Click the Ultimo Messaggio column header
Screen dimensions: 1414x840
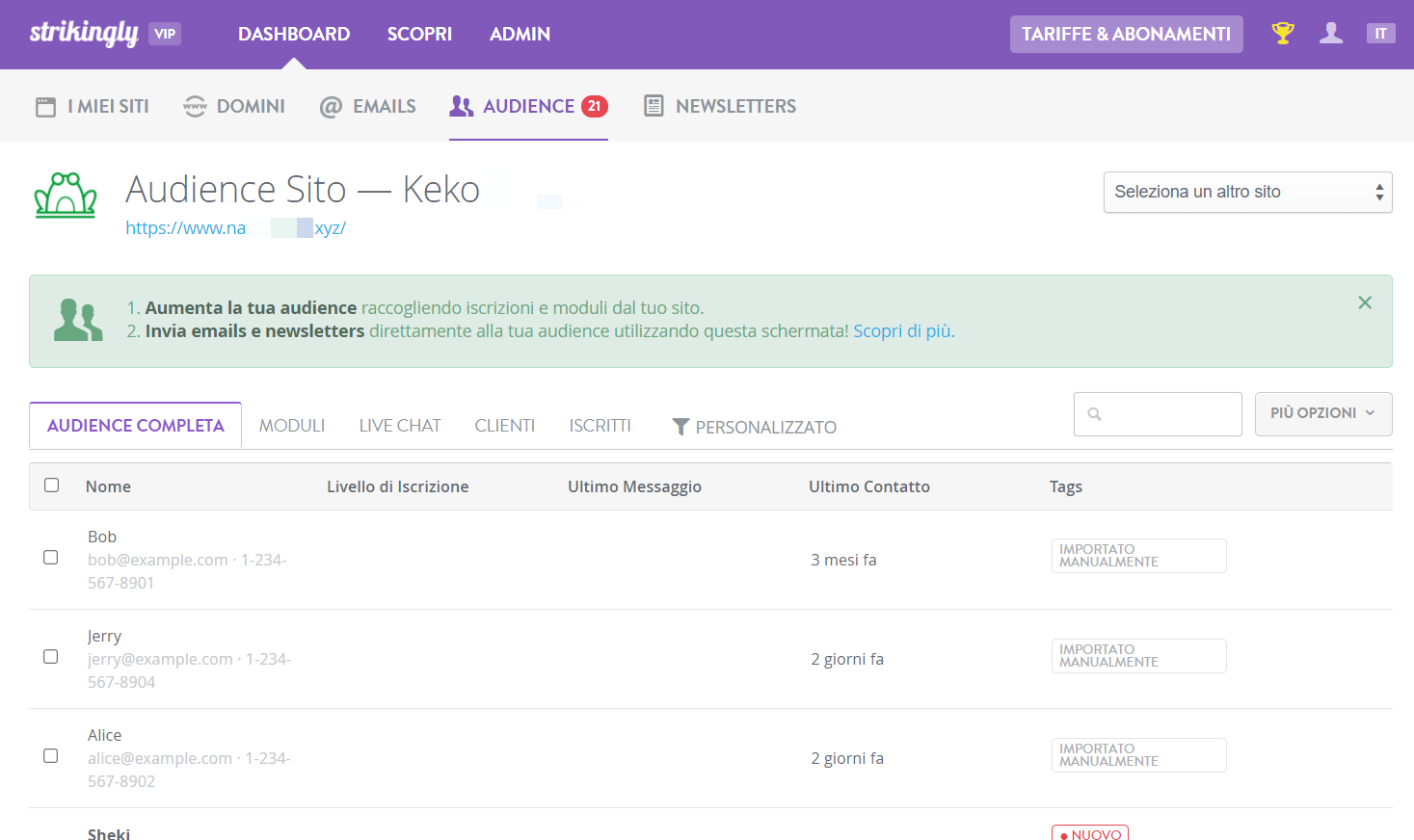[634, 486]
